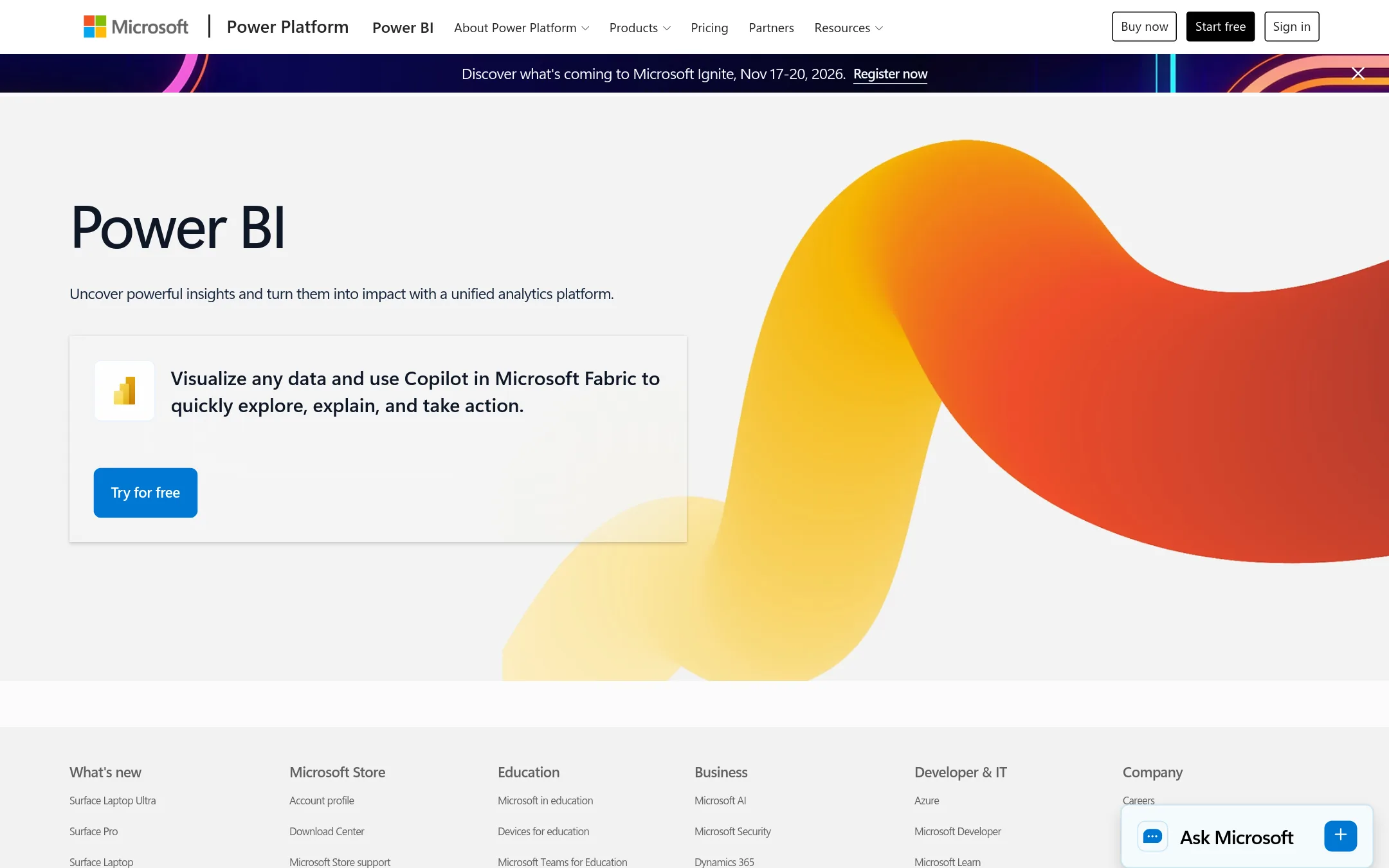
Task: Click the What's new footer heading
Action: pyautogui.click(x=105, y=772)
